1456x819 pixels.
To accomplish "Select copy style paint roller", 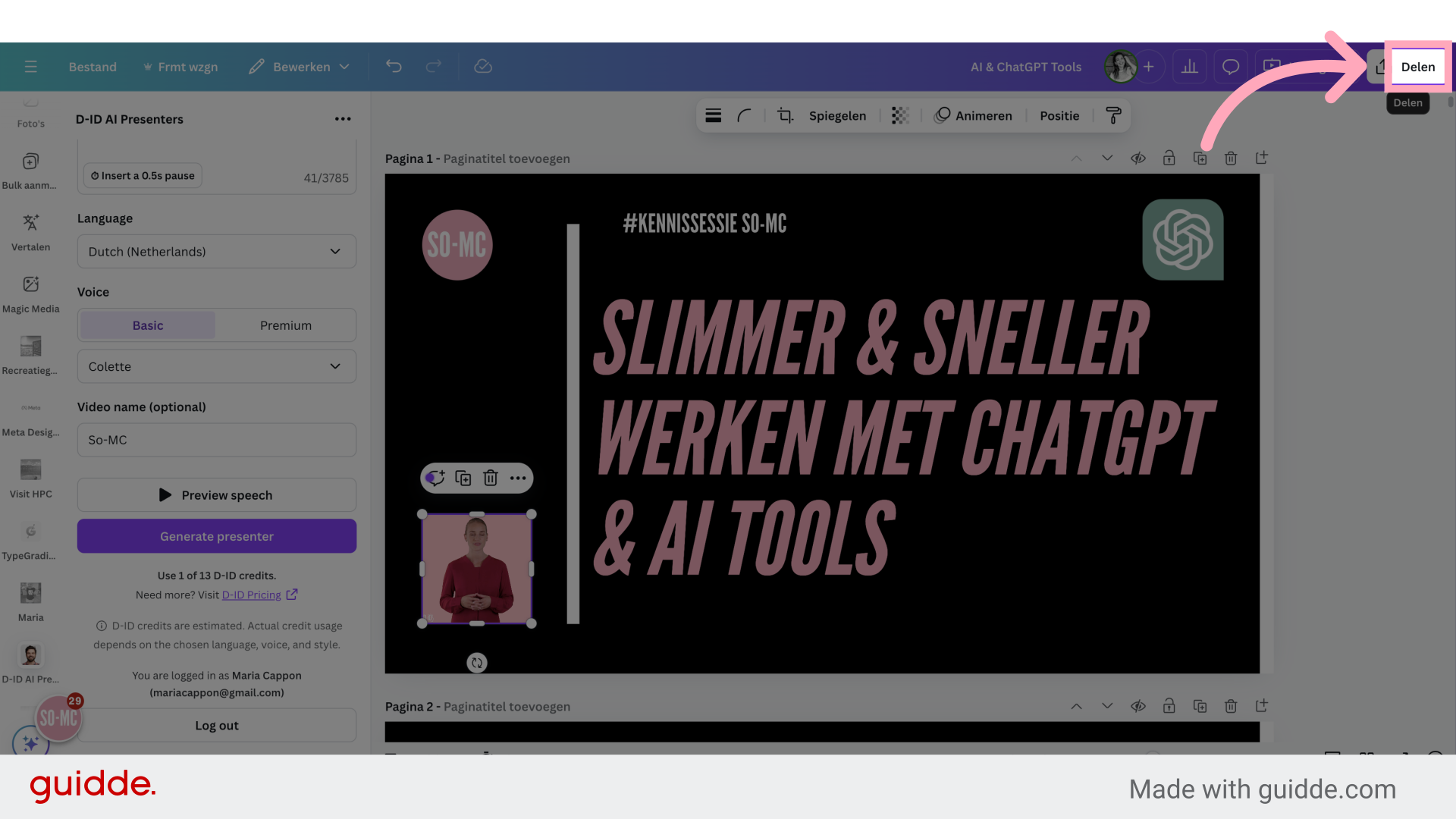I will pyautogui.click(x=1113, y=115).
